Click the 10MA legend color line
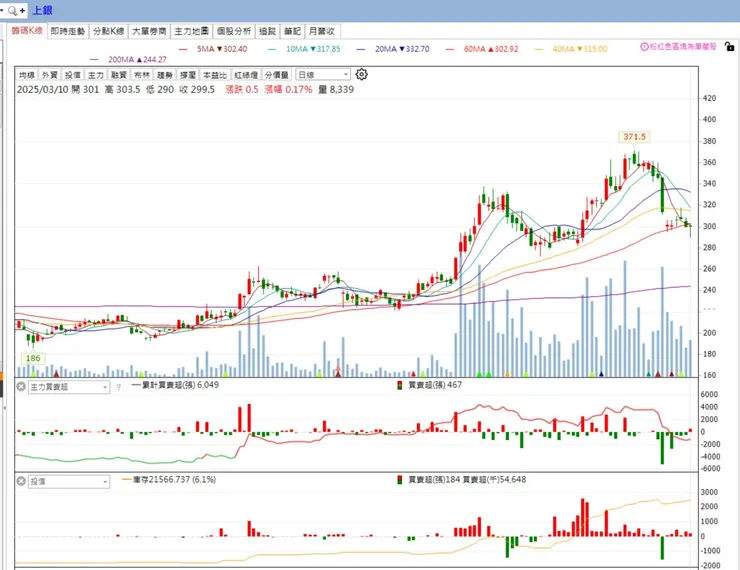This screenshot has height=570, width=740. click(x=272, y=49)
